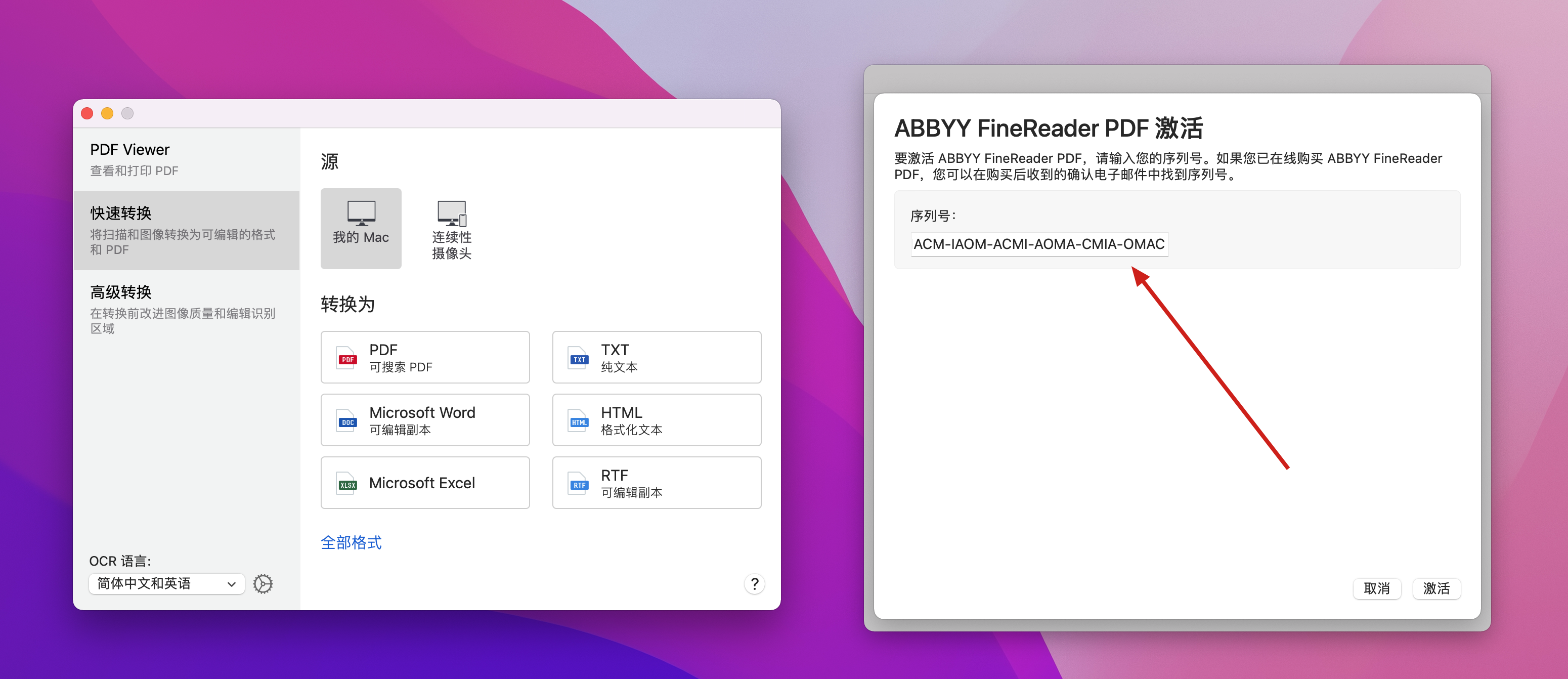This screenshot has width=1568, height=679.
Task: Open OCR language settings gear
Action: point(263,583)
